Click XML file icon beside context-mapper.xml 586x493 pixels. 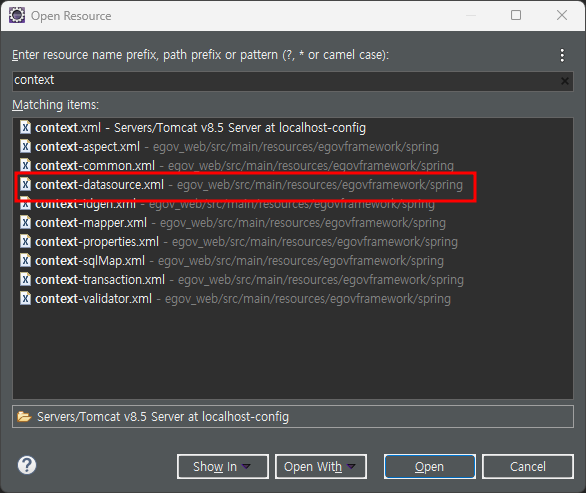pyautogui.click(x=25, y=223)
